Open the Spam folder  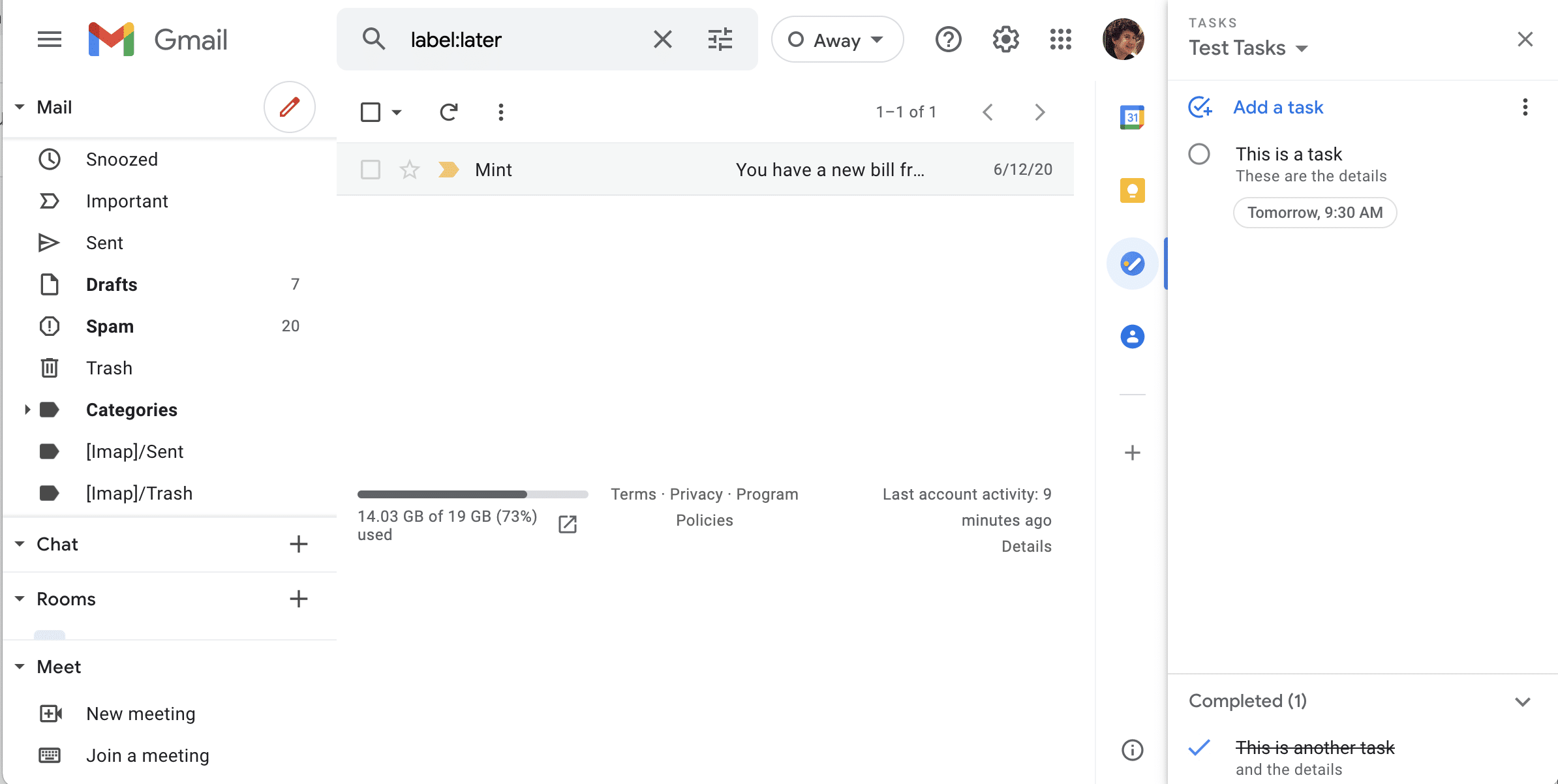[110, 326]
